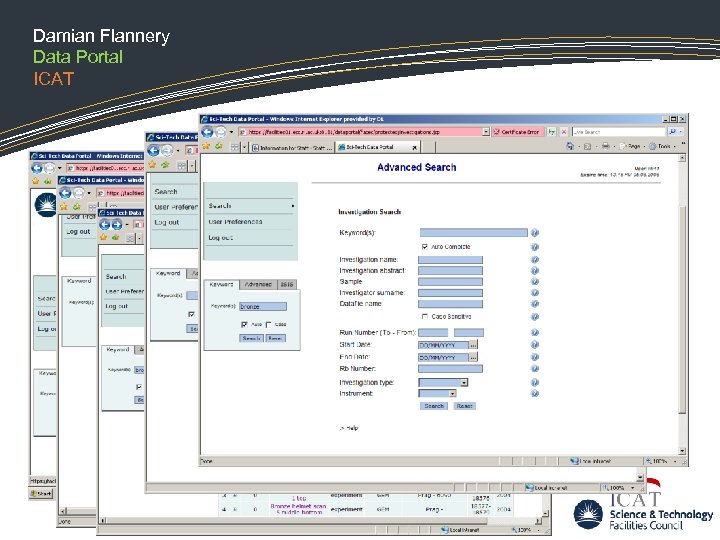The width and height of the screenshot is (720, 540).
Task: Click the Print icon in the front window command bar
Action: [x=606, y=146]
